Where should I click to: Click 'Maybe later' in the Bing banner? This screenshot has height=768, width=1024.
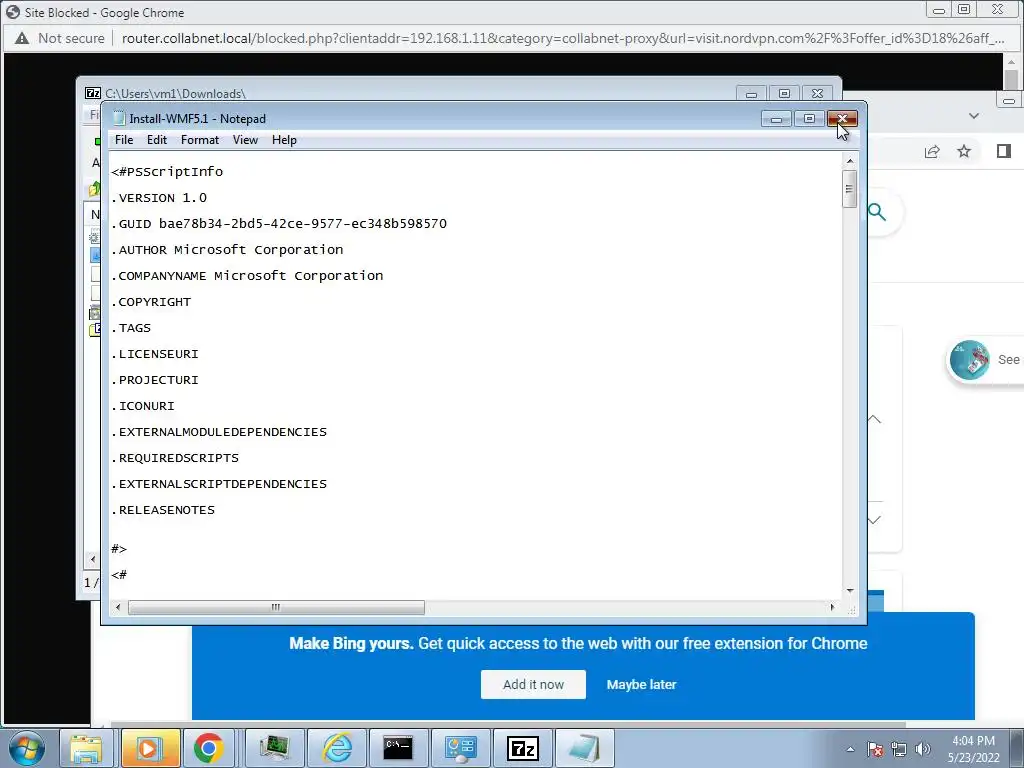tap(641, 684)
